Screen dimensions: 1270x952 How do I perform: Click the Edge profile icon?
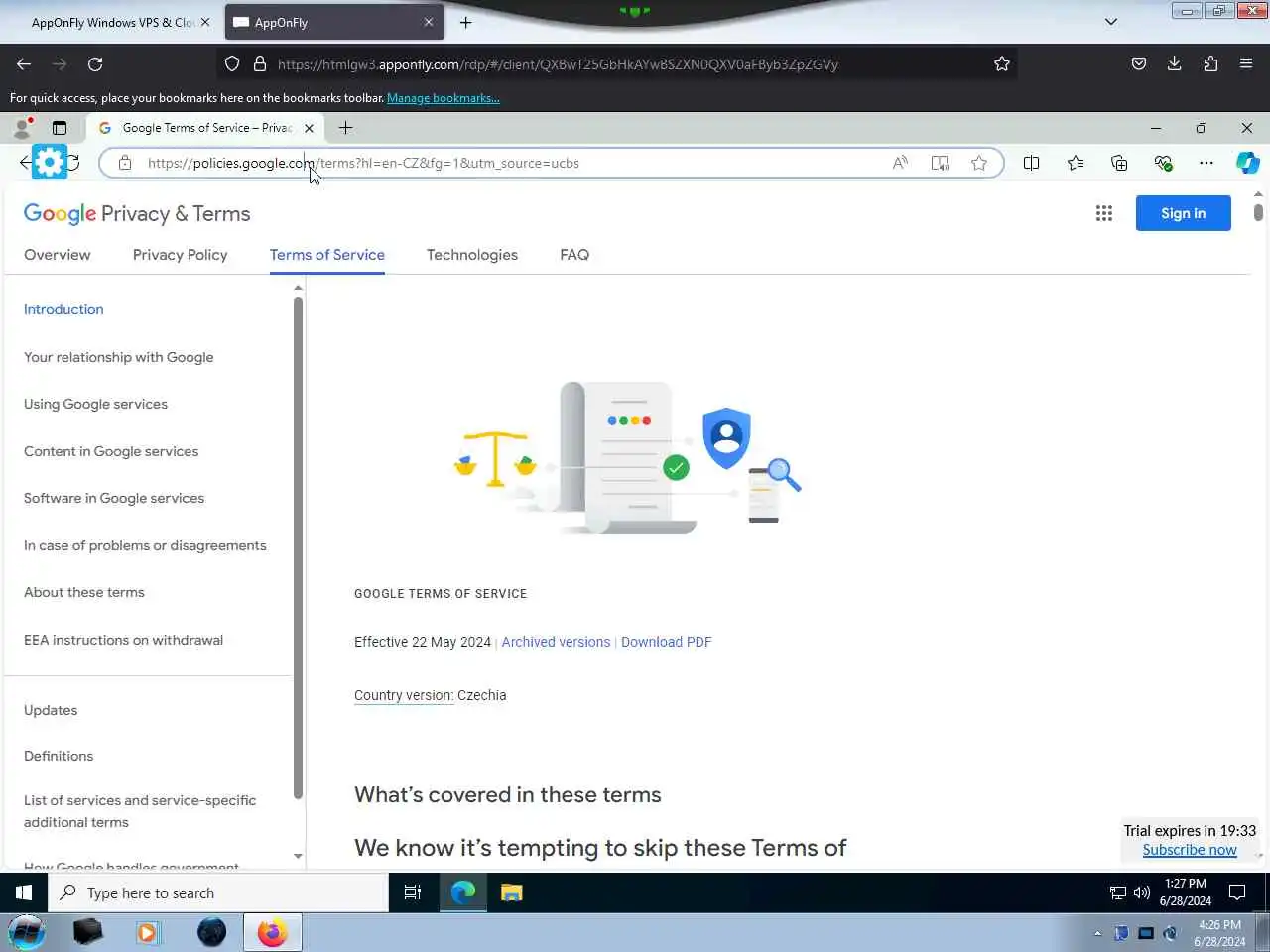22,128
